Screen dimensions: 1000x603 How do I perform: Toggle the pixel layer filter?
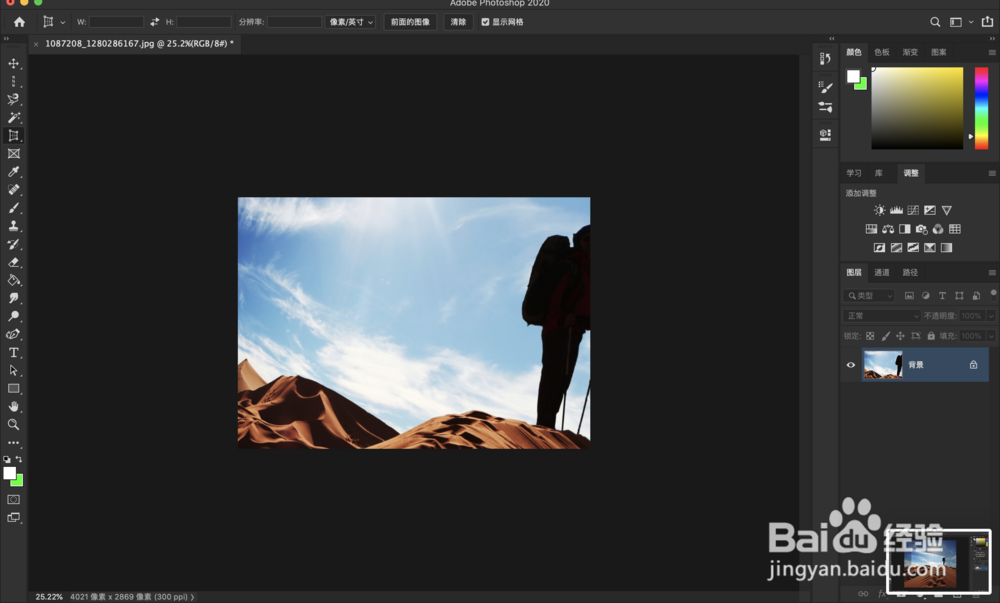point(909,296)
